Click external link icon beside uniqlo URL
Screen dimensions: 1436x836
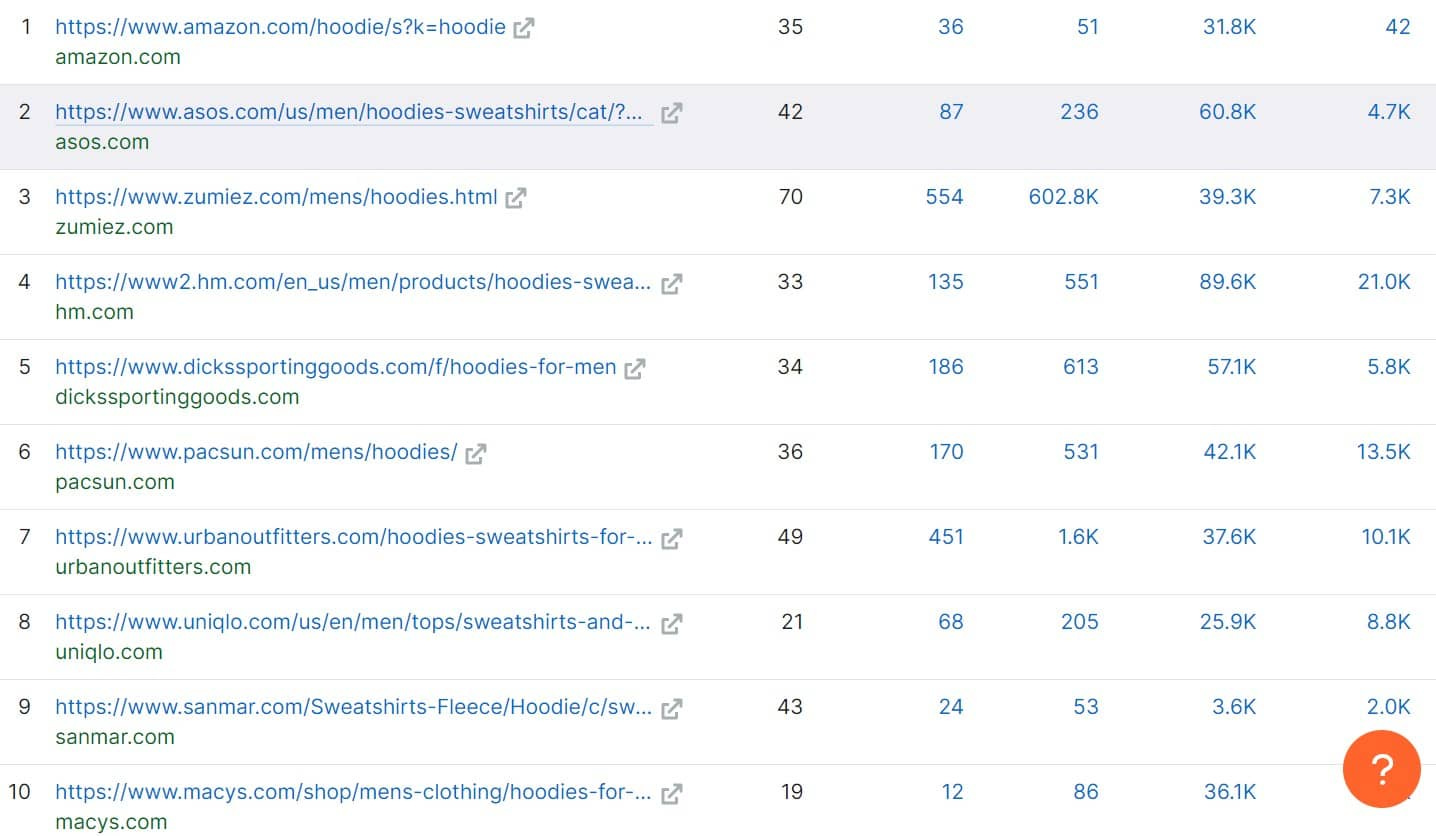[x=671, y=622]
